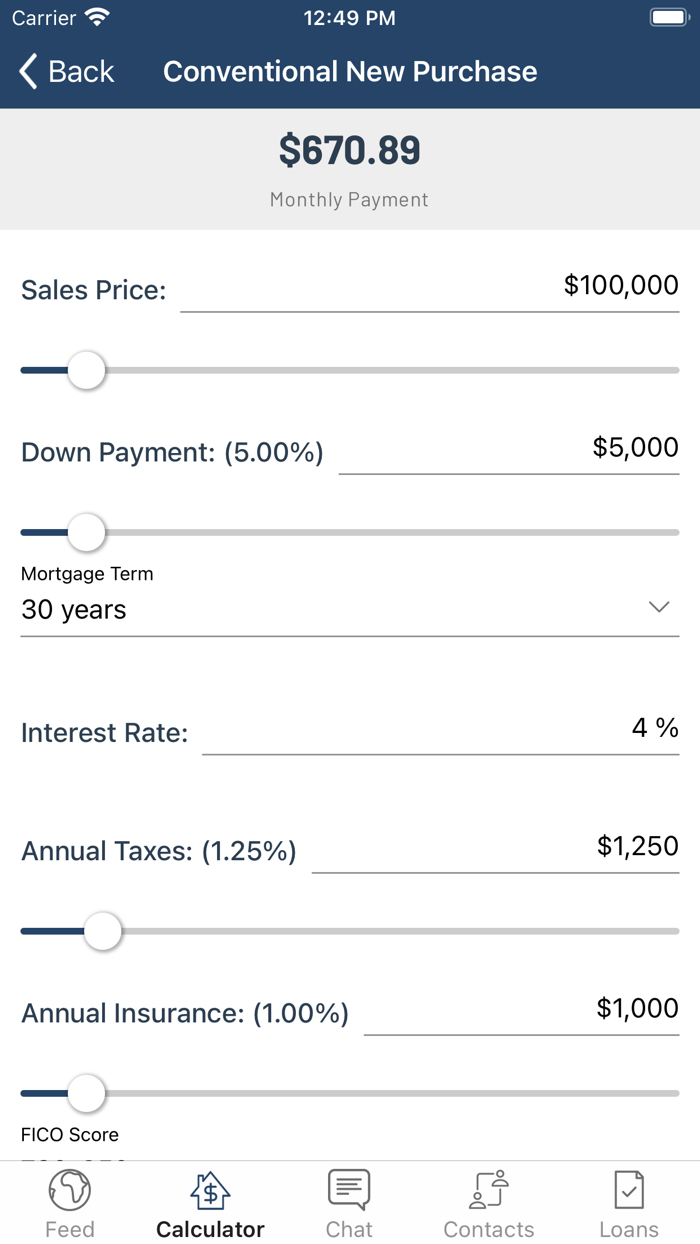This screenshot has height=1244, width=700.
Task: Open the Chat message bubble icon
Action: coord(349,1189)
